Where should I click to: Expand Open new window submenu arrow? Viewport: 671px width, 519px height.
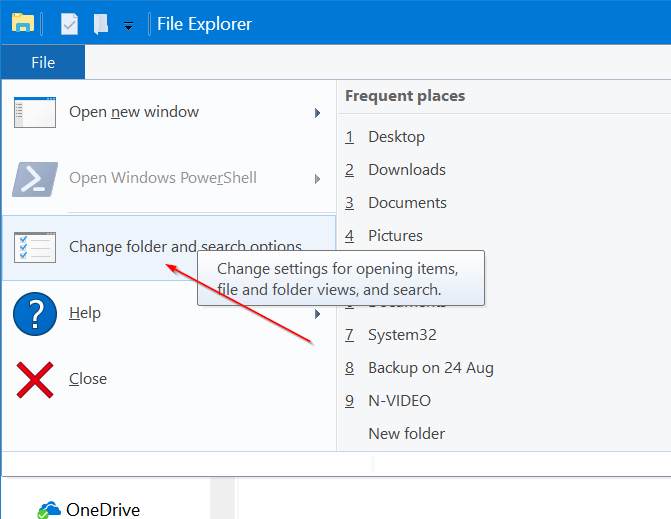[x=318, y=113]
